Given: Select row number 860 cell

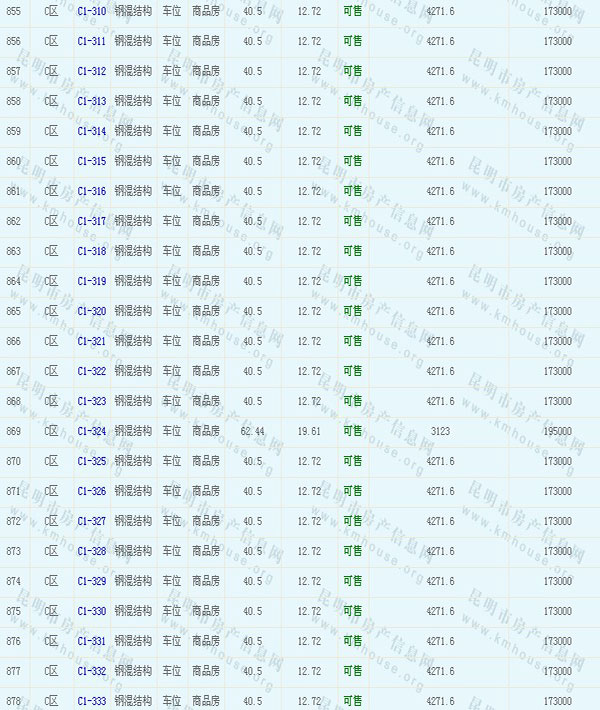Looking at the screenshot, I should 13,161.
